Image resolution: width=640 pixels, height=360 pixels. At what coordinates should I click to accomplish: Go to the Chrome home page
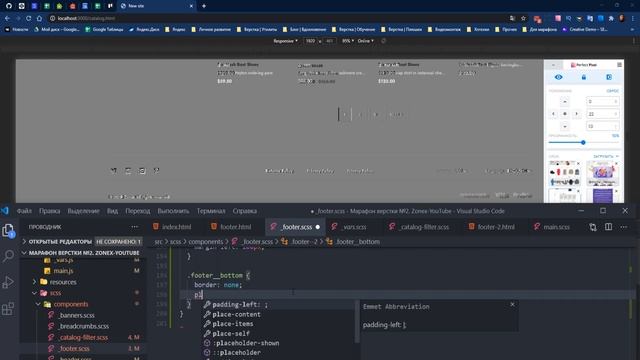point(39,18)
